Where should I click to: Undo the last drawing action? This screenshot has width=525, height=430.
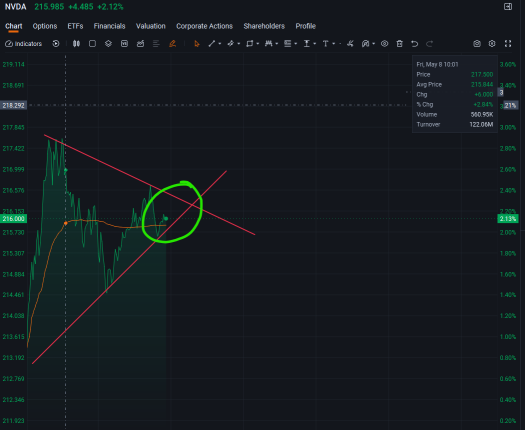click(415, 44)
